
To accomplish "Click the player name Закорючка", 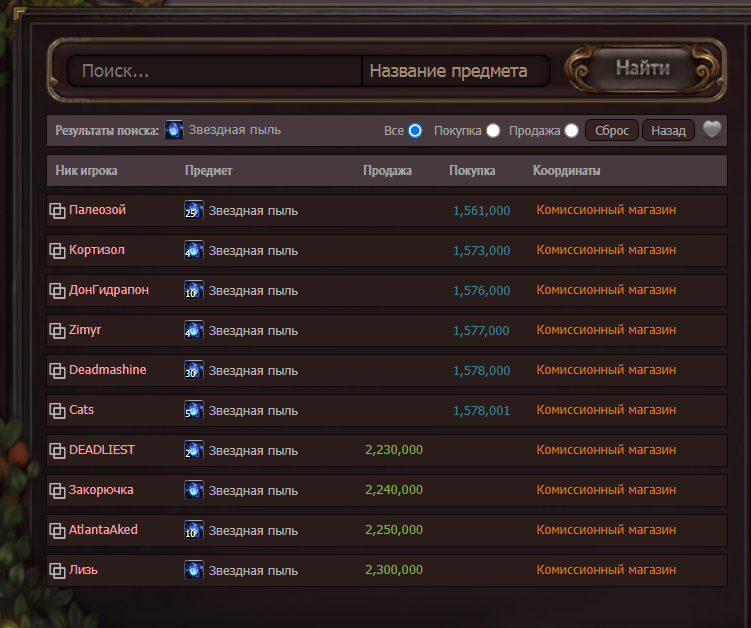I will click(101, 490).
